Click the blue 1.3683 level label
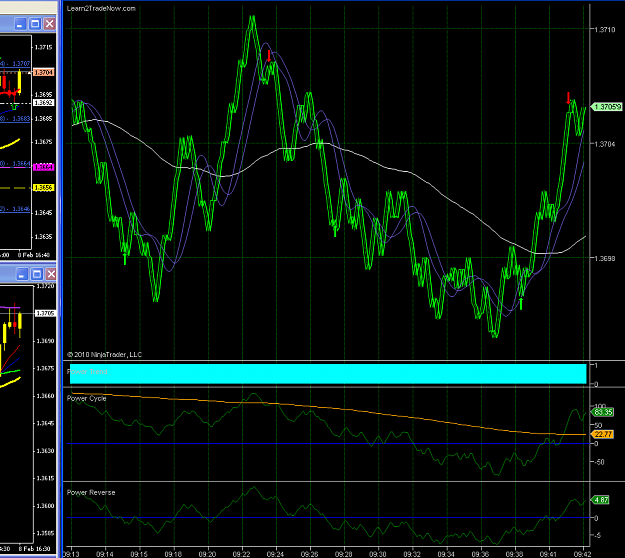Image resolution: width=625 pixels, height=558 pixels. pos(21,118)
